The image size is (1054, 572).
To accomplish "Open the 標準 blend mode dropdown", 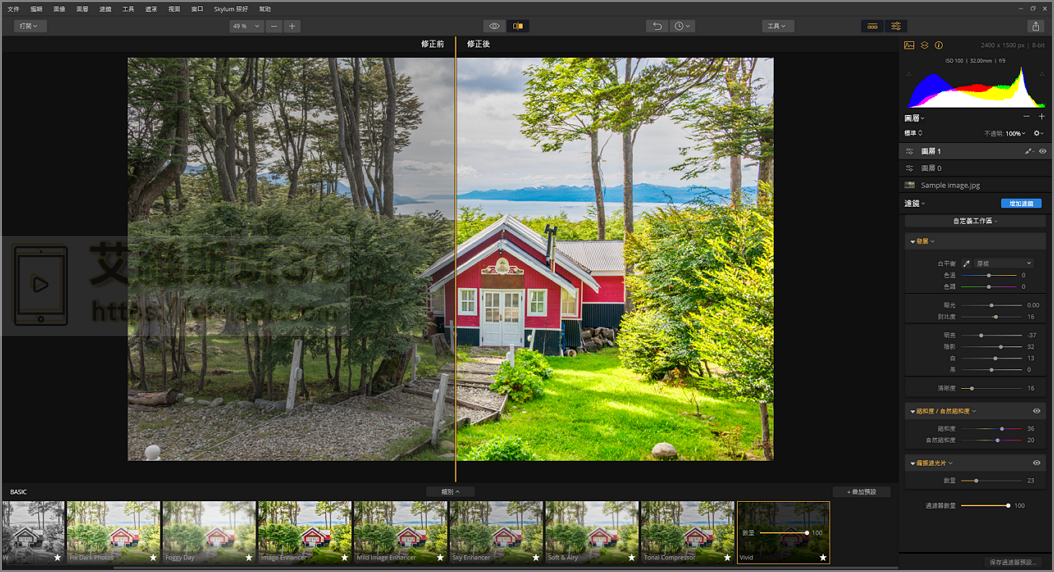I will point(914,133).
